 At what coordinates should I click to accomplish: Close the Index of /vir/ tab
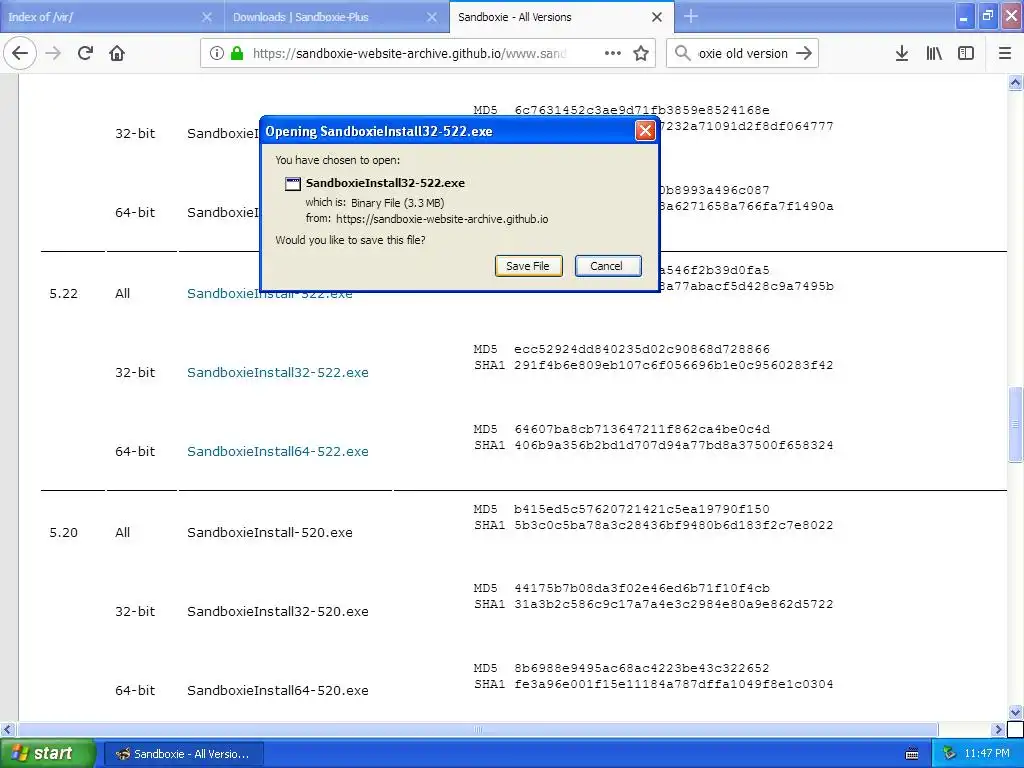coord(206,17)
